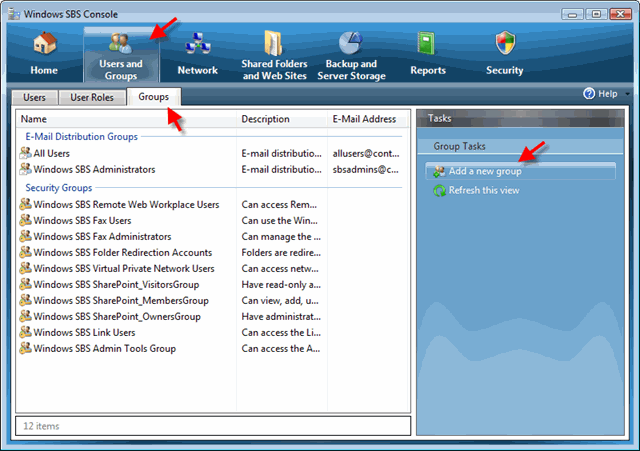Select the Windows SBS Administrators name
The width and height of the screenshot is (640, 451).
pos(94,169)
